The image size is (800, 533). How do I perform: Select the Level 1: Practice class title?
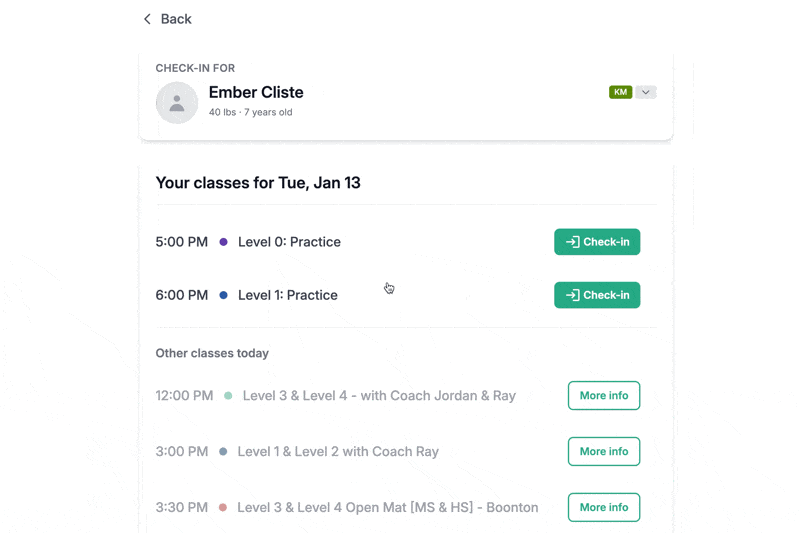point(288,295)
